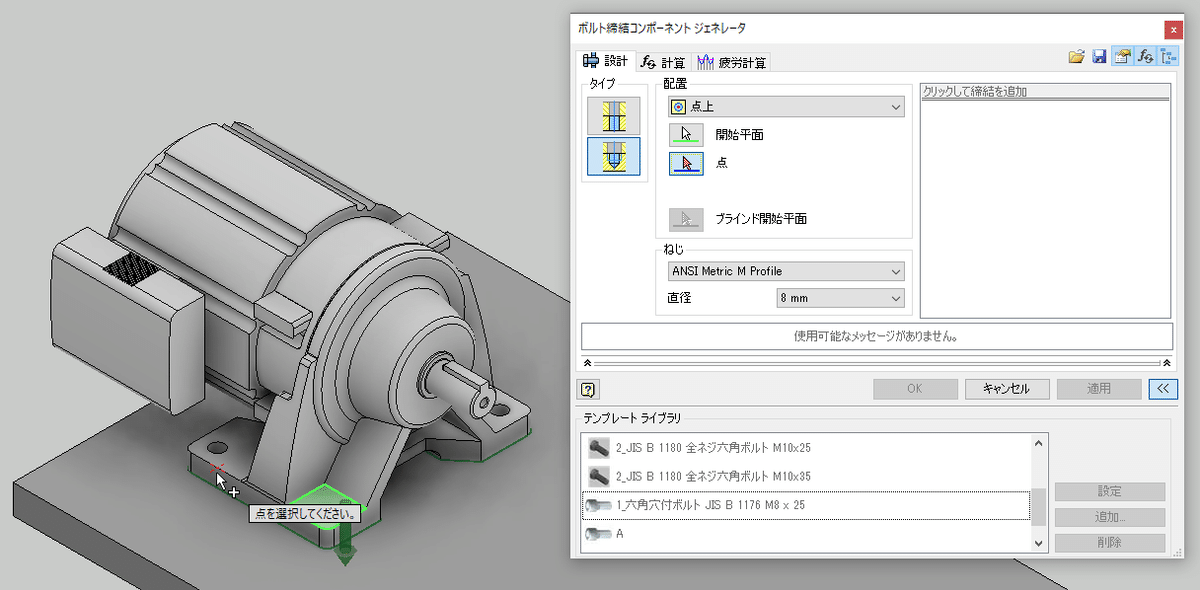Click the template list scroll down arrow
This screenshot has width=1200, height=590.
(x=1039, y=543)
